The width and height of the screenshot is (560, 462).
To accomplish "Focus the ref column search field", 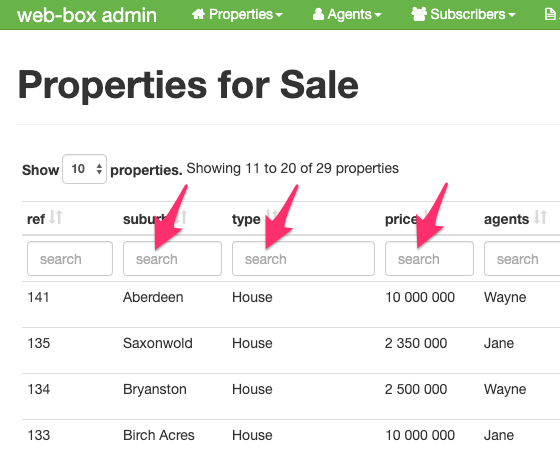I will point(70,258).
